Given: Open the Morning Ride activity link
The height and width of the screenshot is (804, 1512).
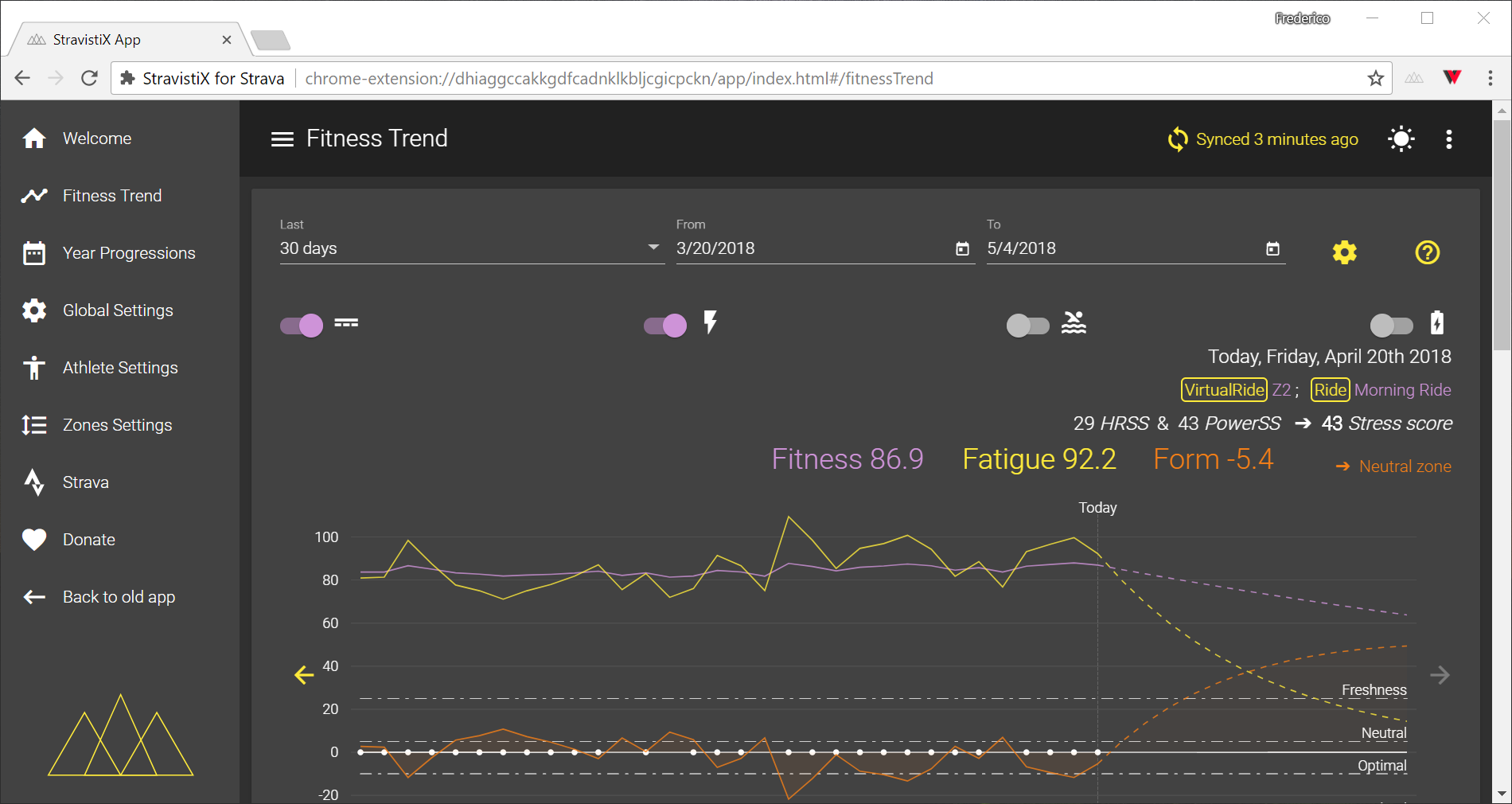Looking at the screenshot, I should coord(1402,390).
